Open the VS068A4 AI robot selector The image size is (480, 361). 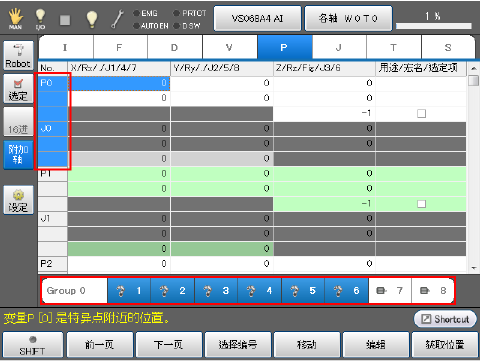pyautogui.click(x=257, y=18)
